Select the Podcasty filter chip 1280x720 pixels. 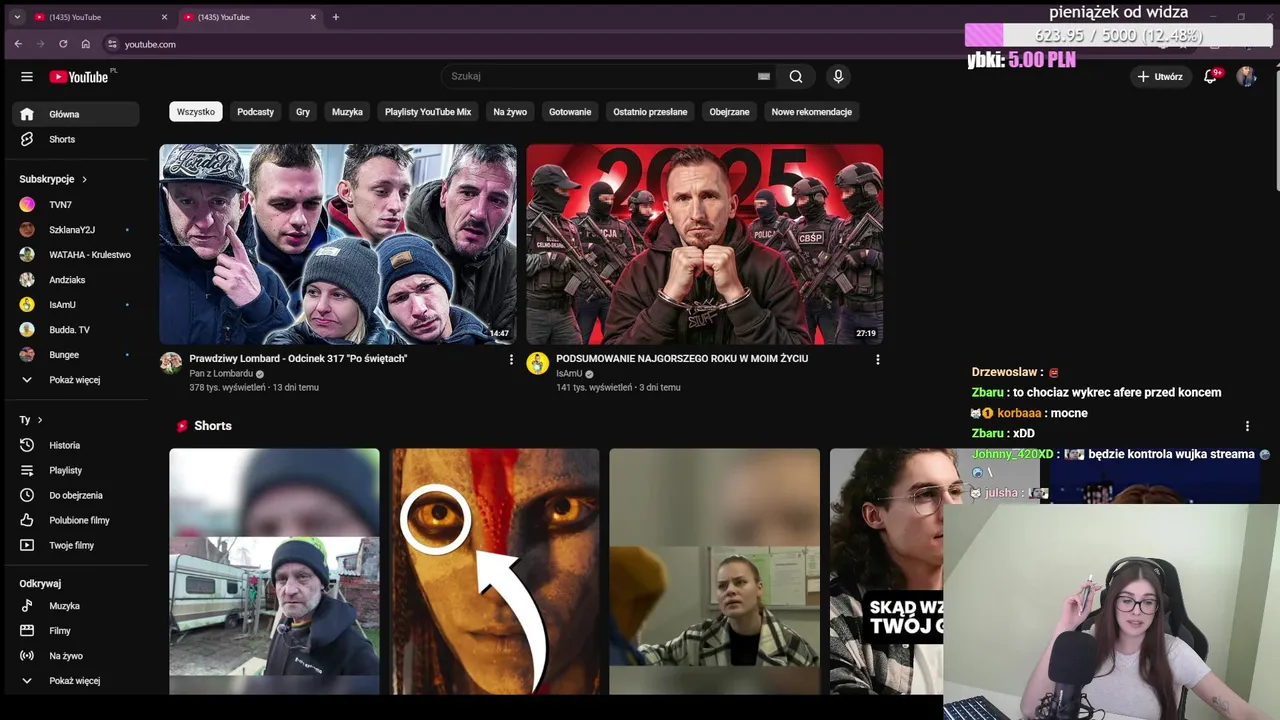pos(255,112)
